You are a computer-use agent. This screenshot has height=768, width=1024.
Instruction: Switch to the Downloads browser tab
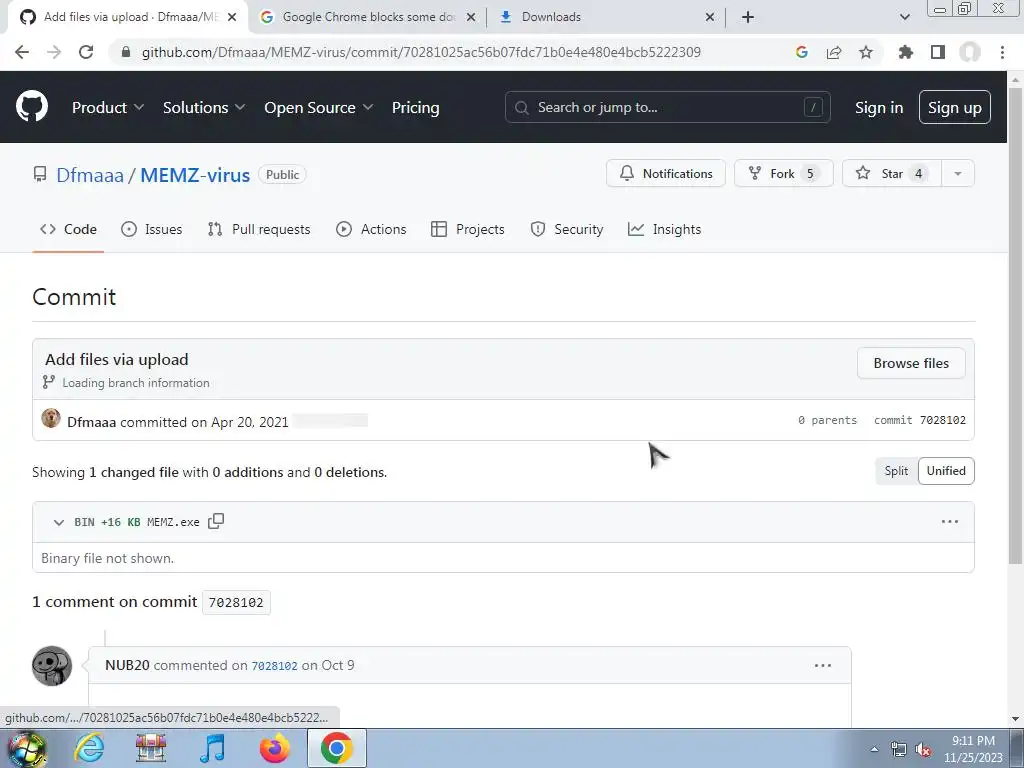(x=604, y=17)
